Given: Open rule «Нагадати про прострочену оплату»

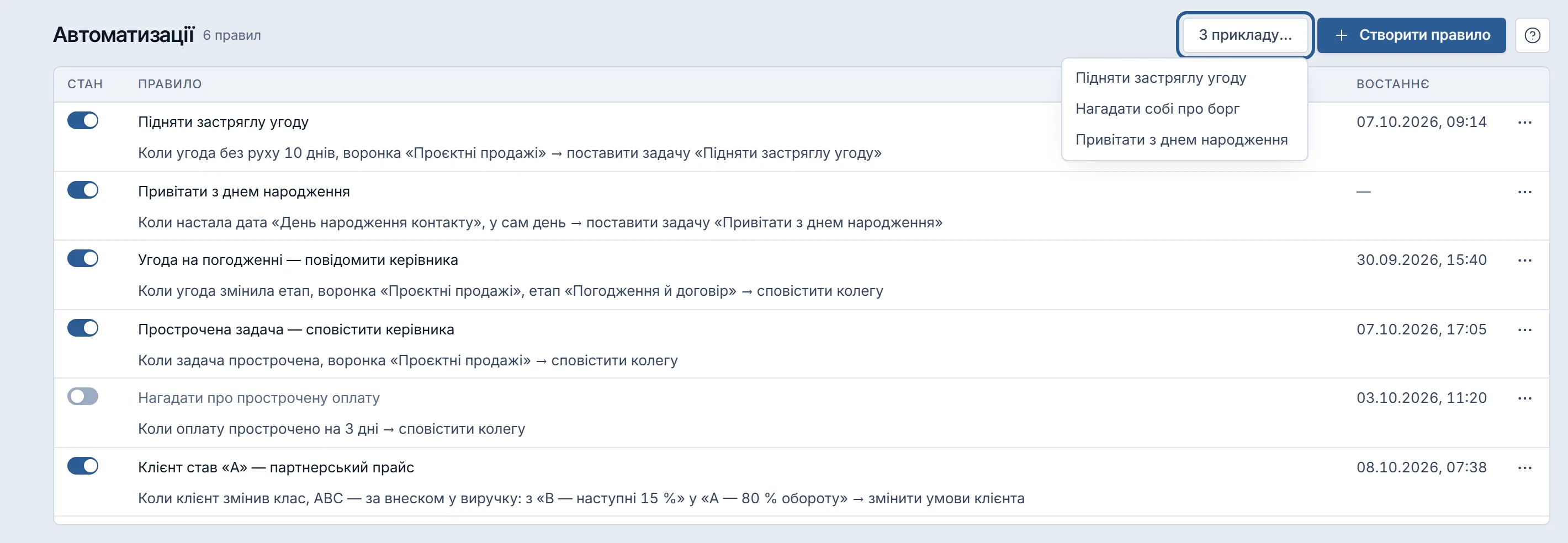Looking at the screenshot, I should [x=259, y=398].
